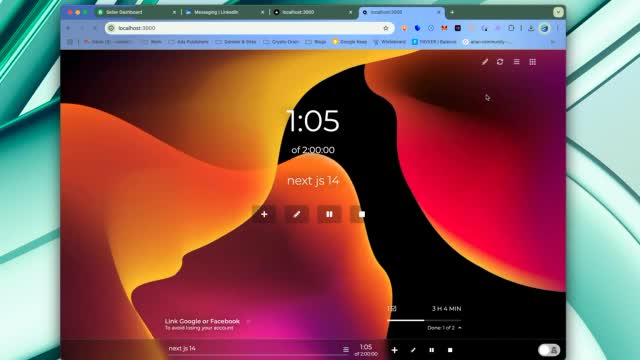Click the profile avatar in browser toolbar

(544, 28)
